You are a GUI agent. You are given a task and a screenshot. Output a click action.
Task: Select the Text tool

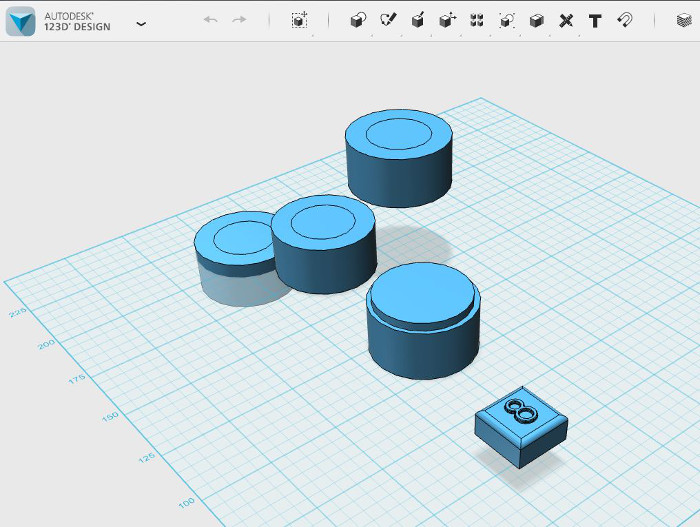pyautogui.click(x=595, y=21)
